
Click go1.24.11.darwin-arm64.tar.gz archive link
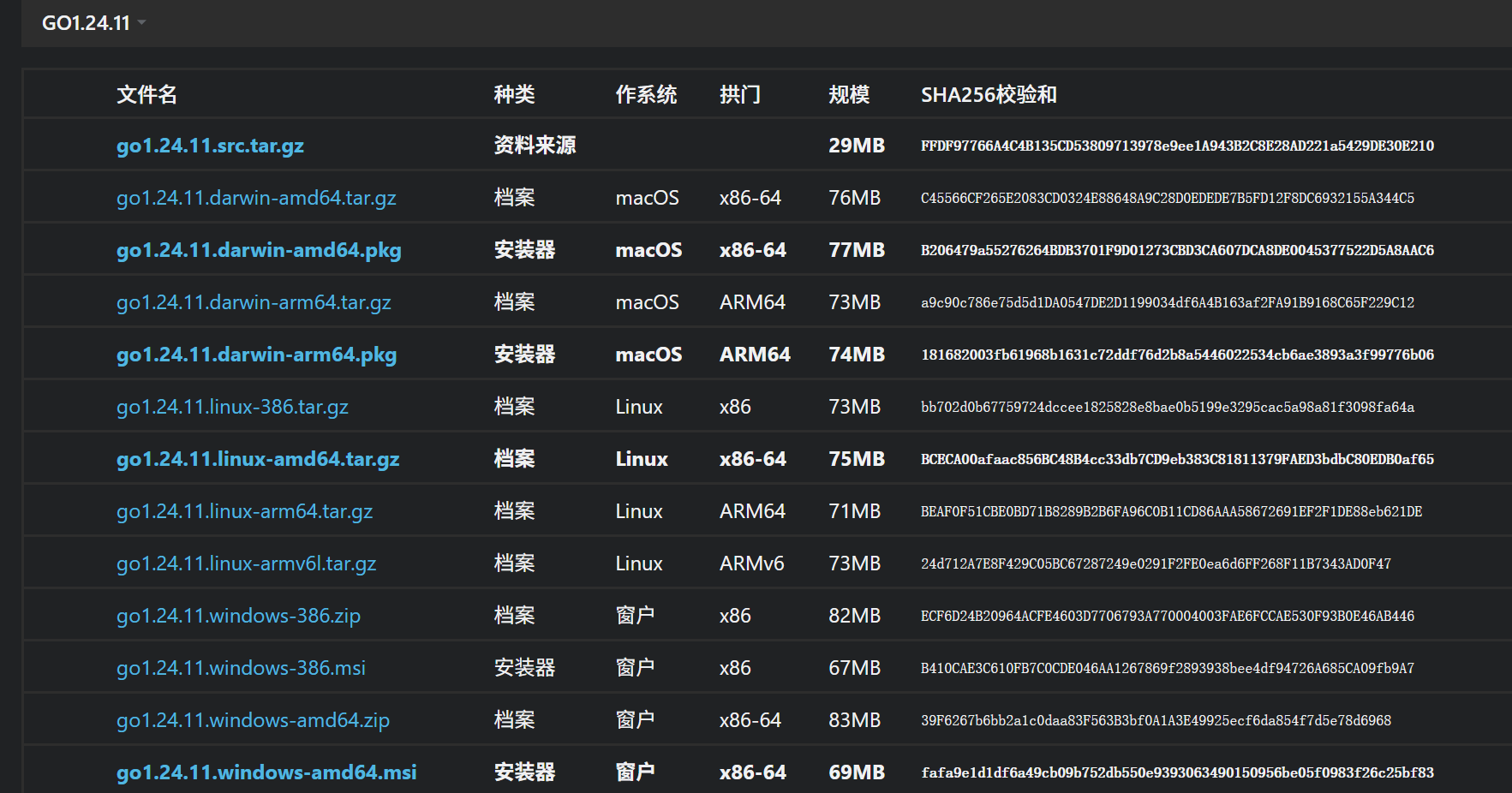point(254,302)
